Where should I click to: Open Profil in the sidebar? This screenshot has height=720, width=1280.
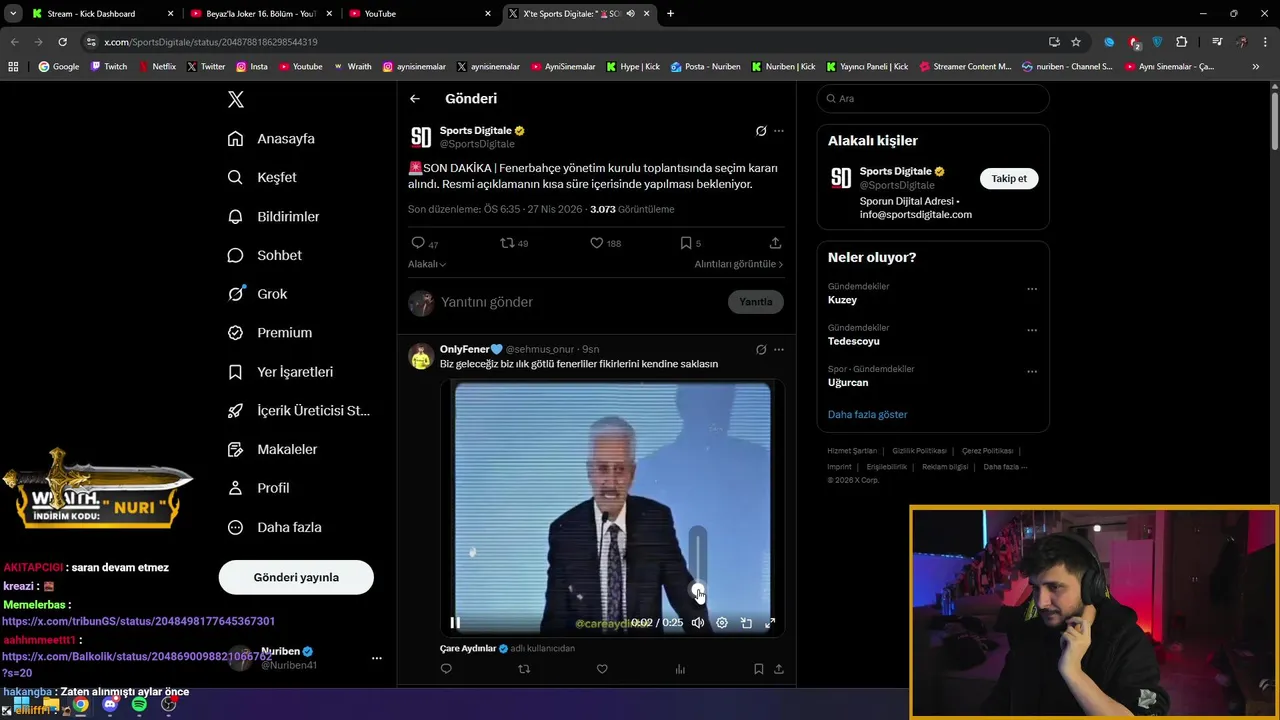(258, 488)
